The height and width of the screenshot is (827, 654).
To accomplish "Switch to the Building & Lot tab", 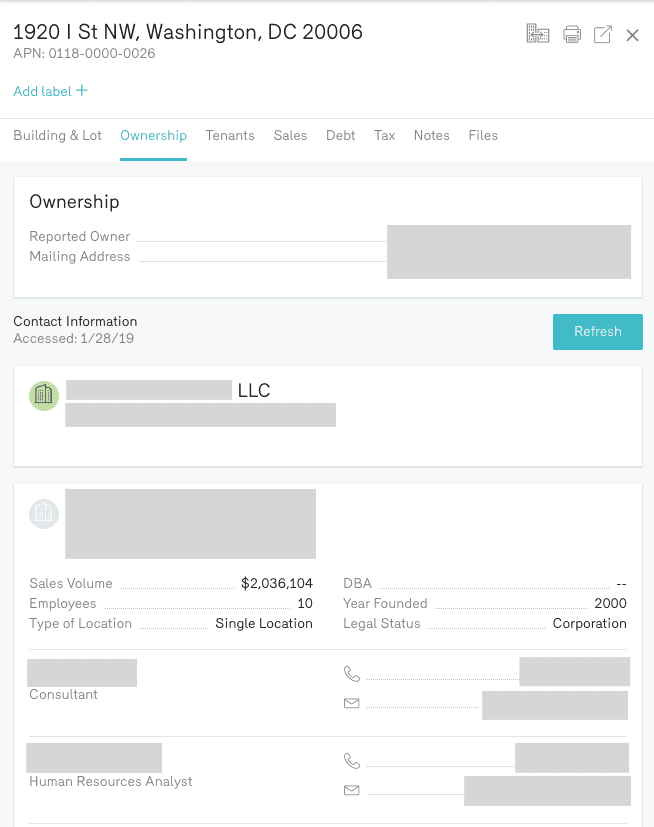I will [x=57, y=135].
